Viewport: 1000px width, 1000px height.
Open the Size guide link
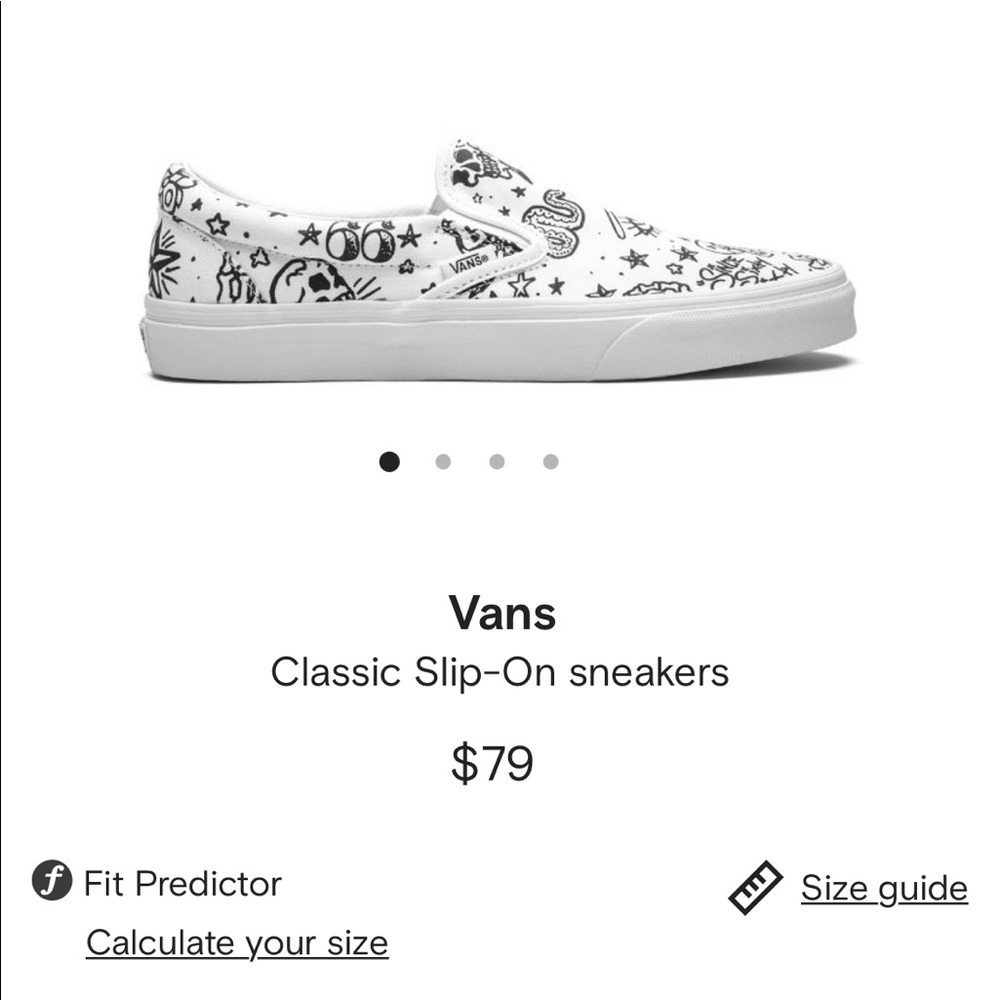click(881, 886)
